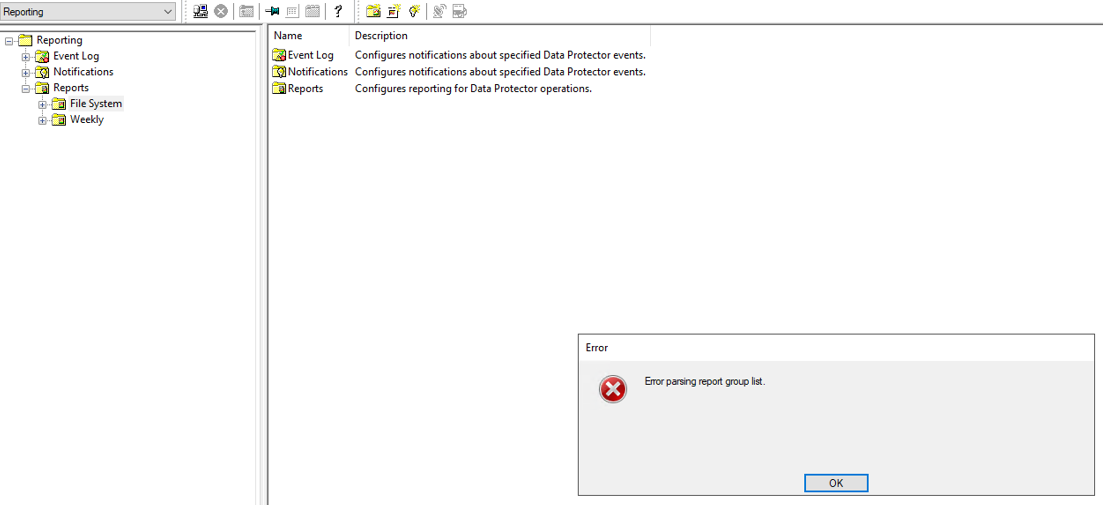This screenshot has height=505, width=1103.
Task: Click the grayed-out calendar toolbar icon
Action: point(312,11)
